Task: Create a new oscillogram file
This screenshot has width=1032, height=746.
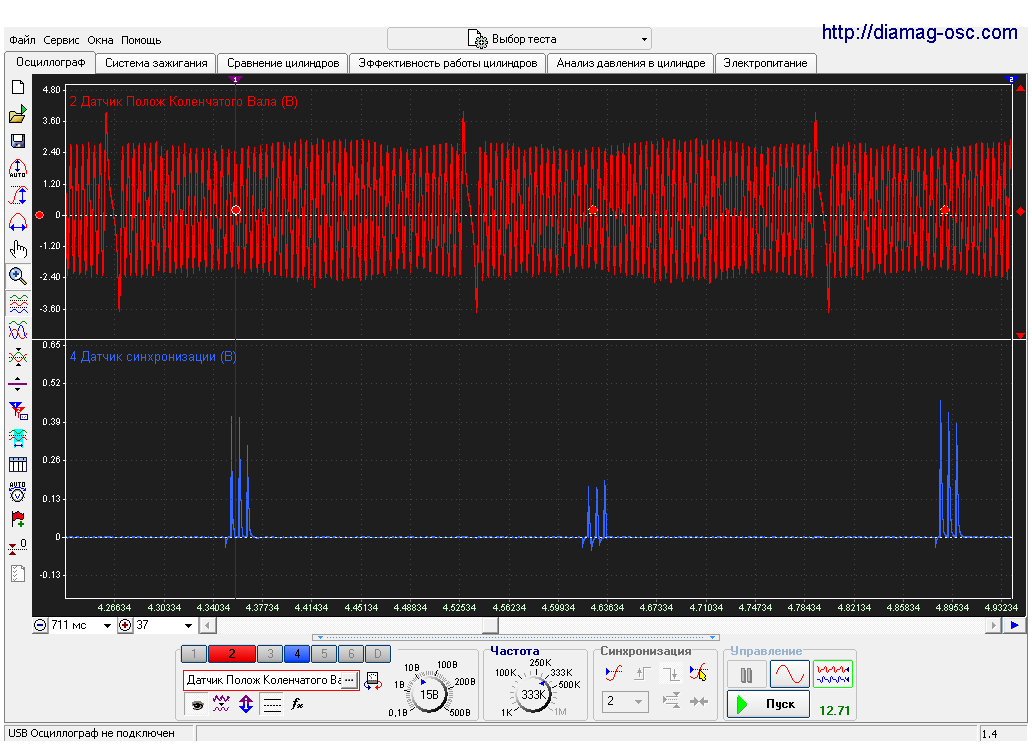Action: 18,88
